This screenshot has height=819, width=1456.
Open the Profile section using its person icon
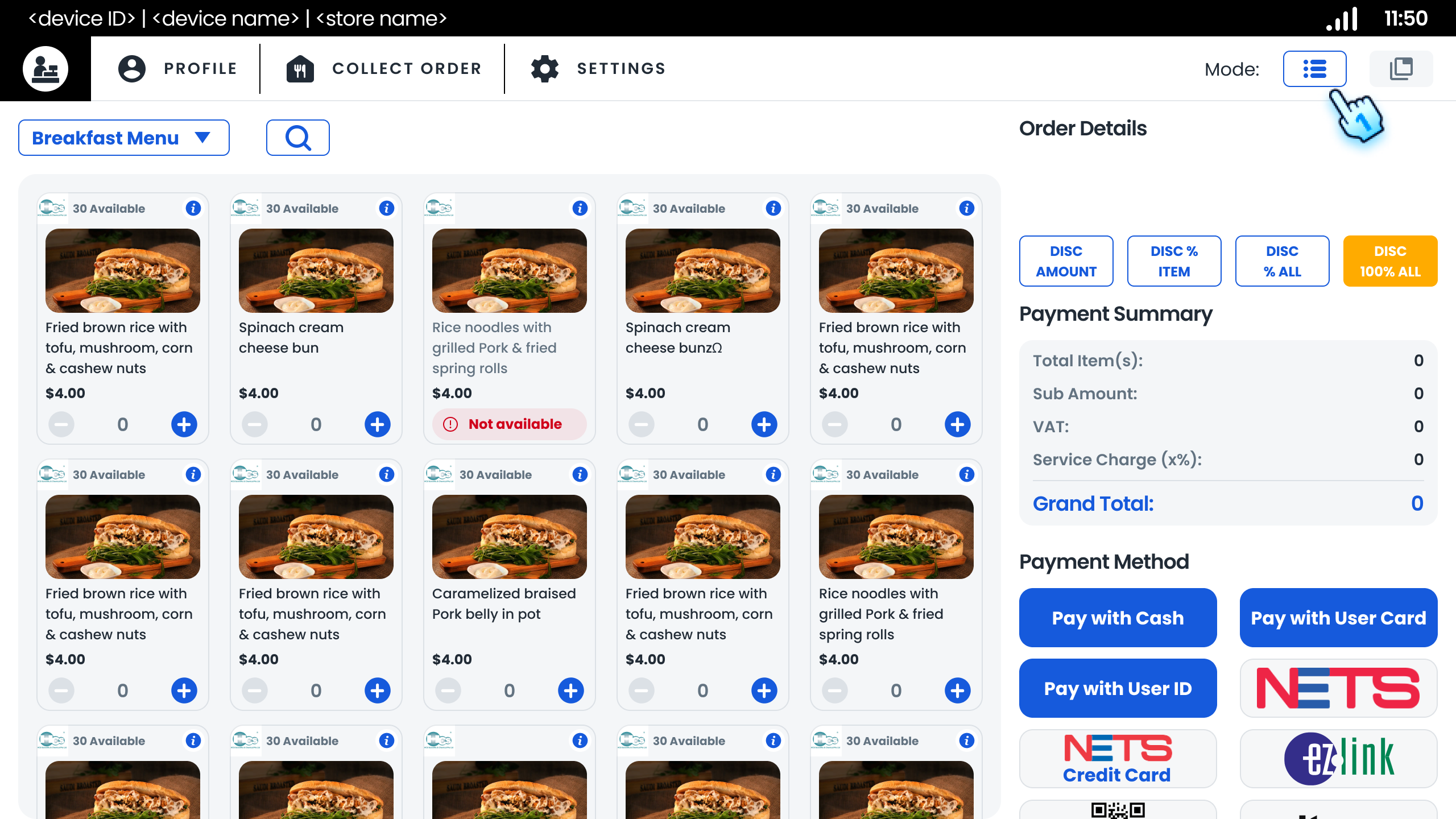[131, 68]
